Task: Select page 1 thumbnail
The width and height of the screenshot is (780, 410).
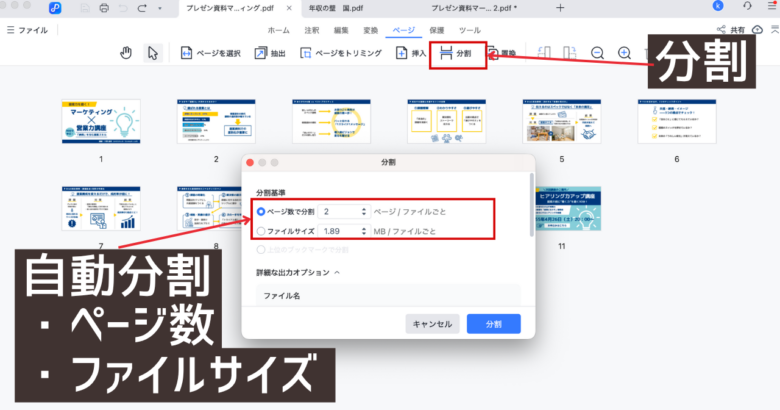Action: (x=100, y=123)
